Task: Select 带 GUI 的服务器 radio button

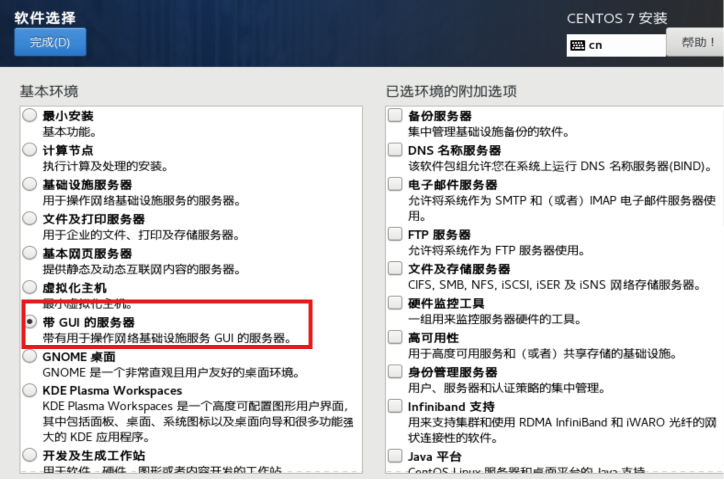Action: point(30,322)
